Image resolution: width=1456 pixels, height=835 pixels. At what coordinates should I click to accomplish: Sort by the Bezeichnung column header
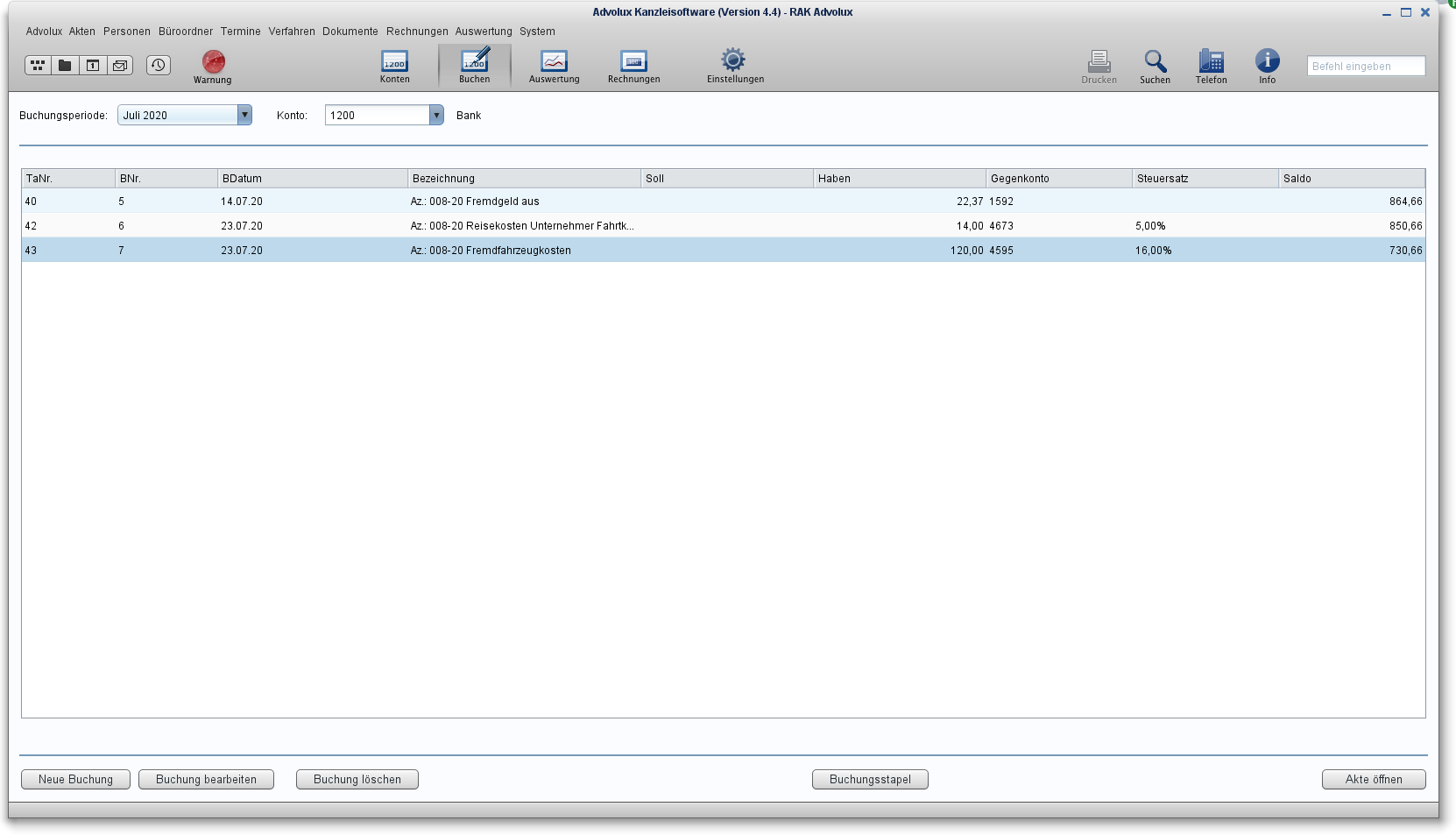pyautogui.click(x=525, y=178)
